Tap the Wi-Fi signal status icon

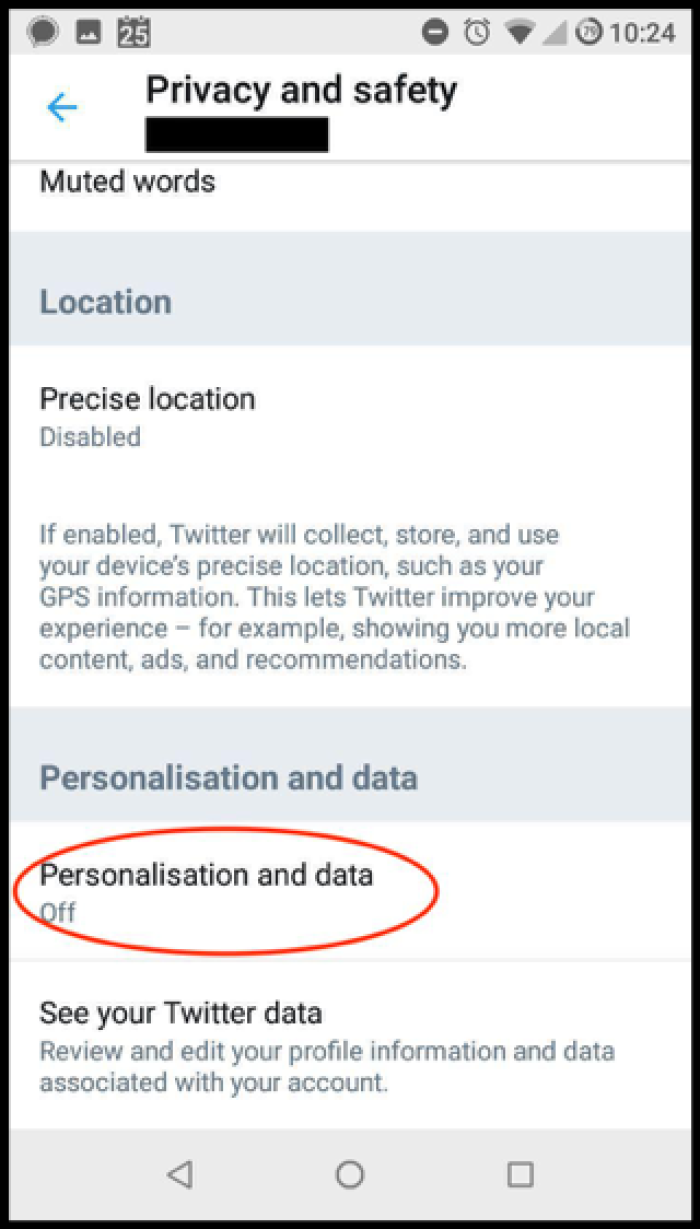(x=520, y=32)
